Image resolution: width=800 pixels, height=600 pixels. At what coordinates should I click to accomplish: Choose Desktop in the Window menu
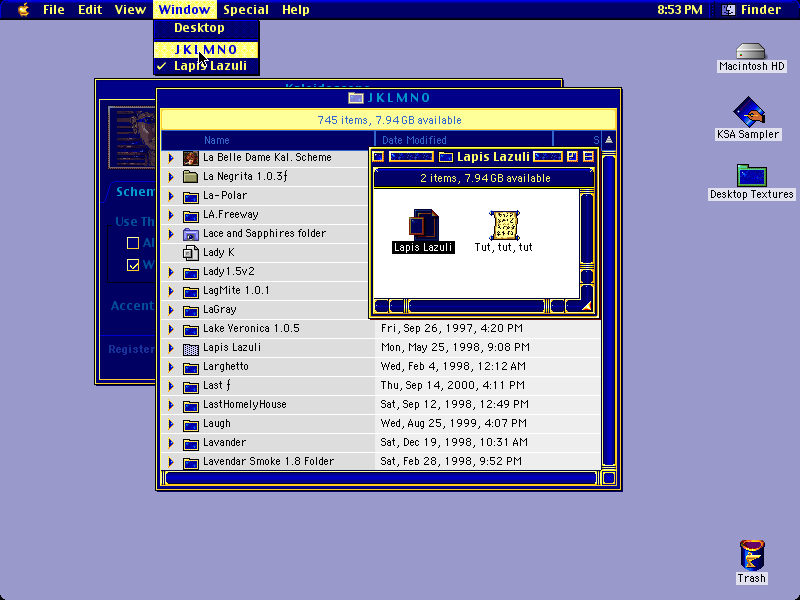[206, 28]
